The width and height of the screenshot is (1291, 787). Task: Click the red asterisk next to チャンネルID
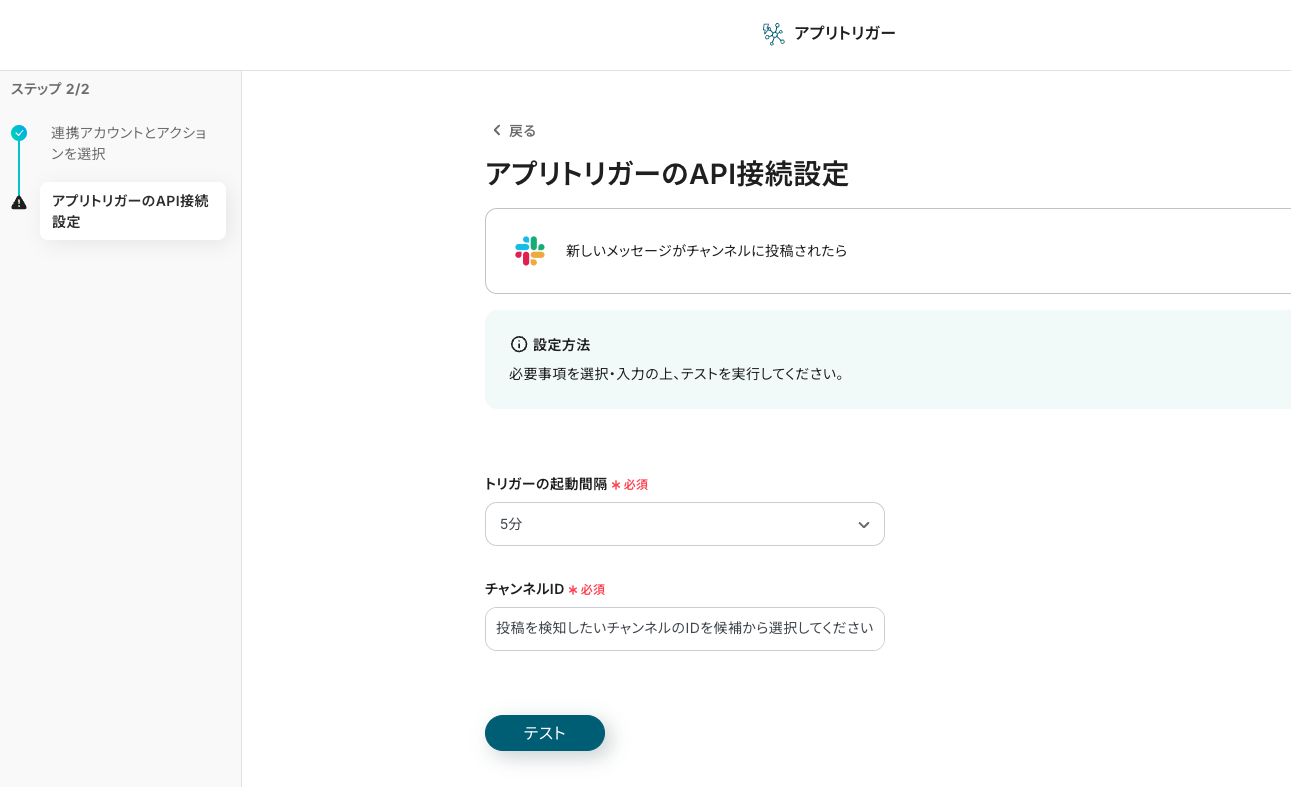(x=573, y=590)
